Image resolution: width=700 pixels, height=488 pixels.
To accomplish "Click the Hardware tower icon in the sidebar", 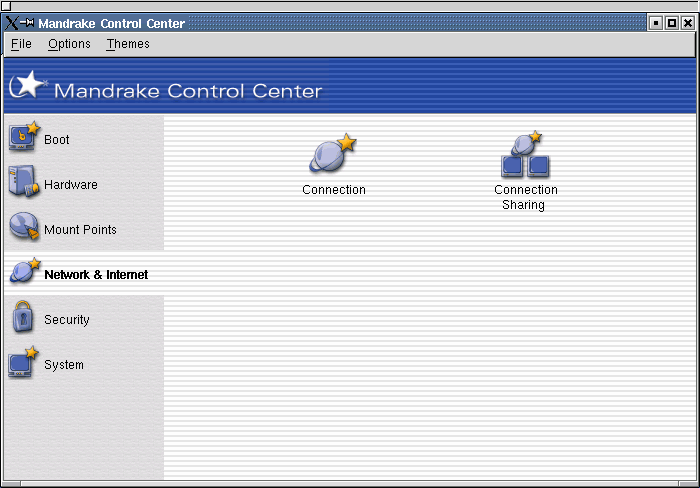I will pos(23,181).
